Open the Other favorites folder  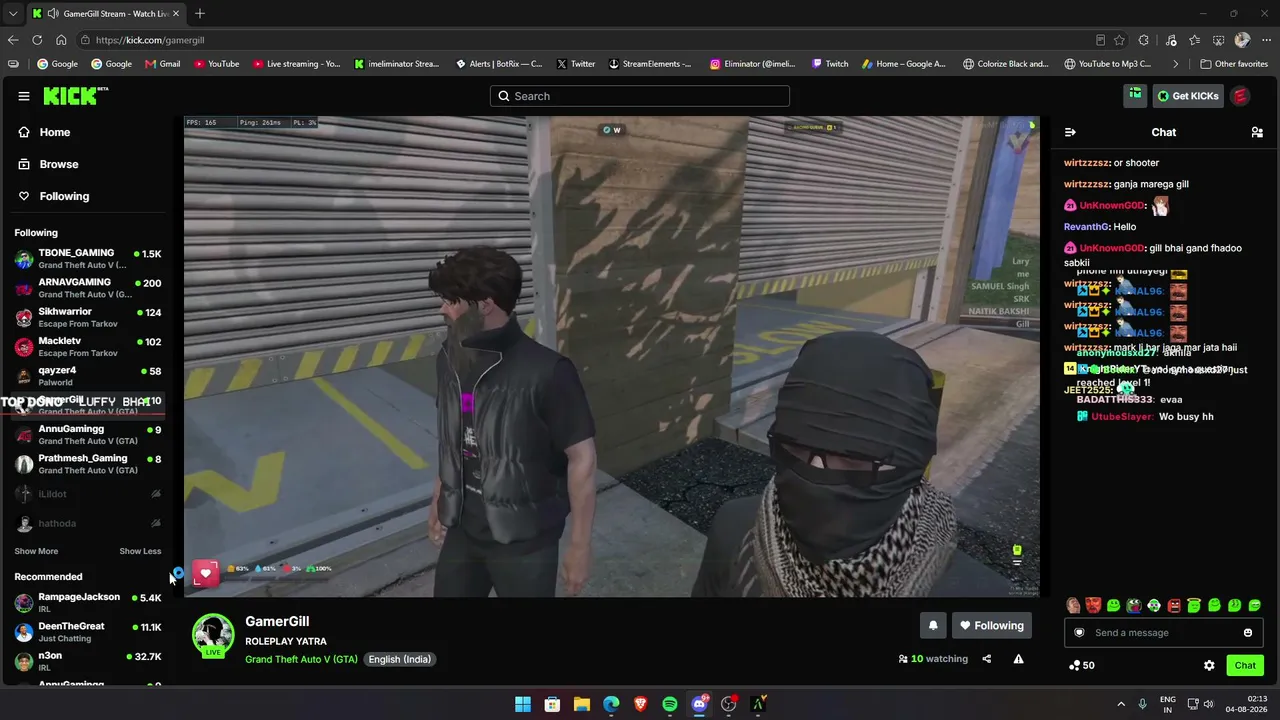coord(1234,64)
